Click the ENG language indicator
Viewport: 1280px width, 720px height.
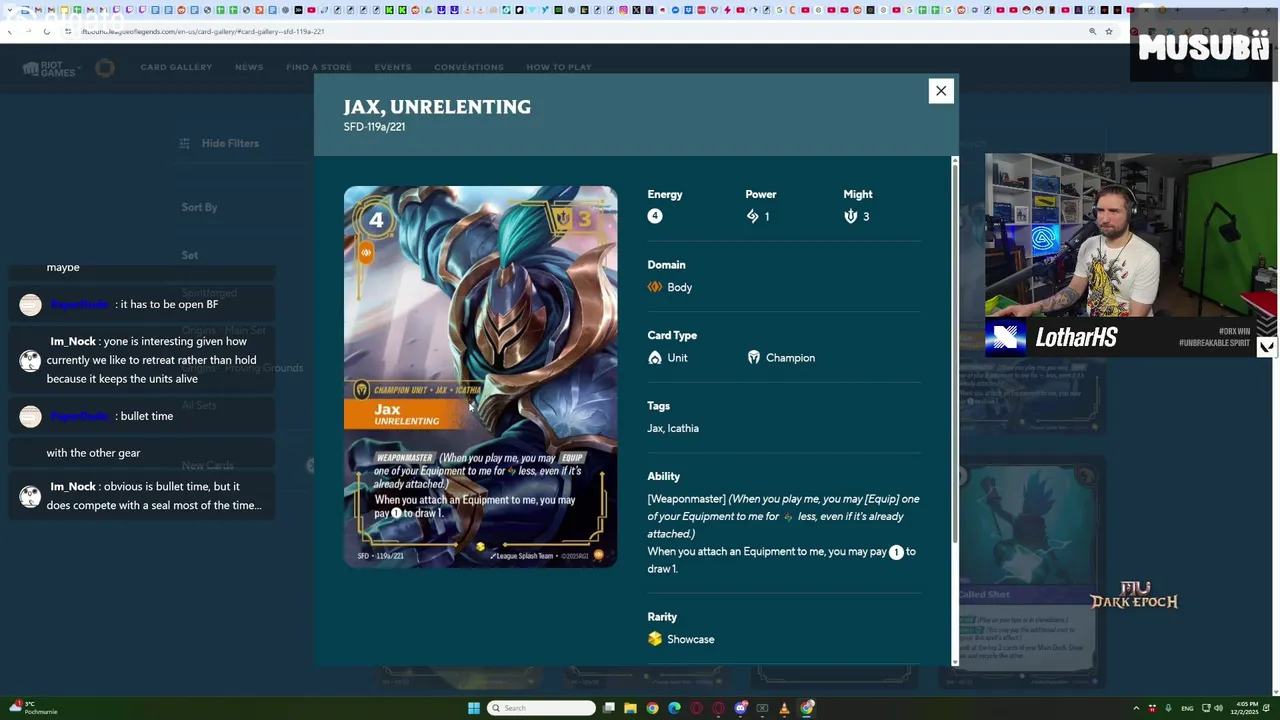pos(1187,708)
